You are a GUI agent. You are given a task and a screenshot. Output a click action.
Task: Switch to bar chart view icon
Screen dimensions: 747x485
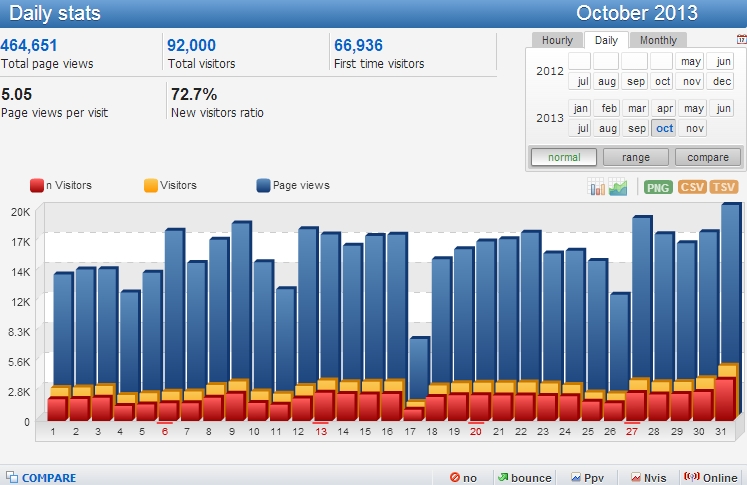pos(597,187)
